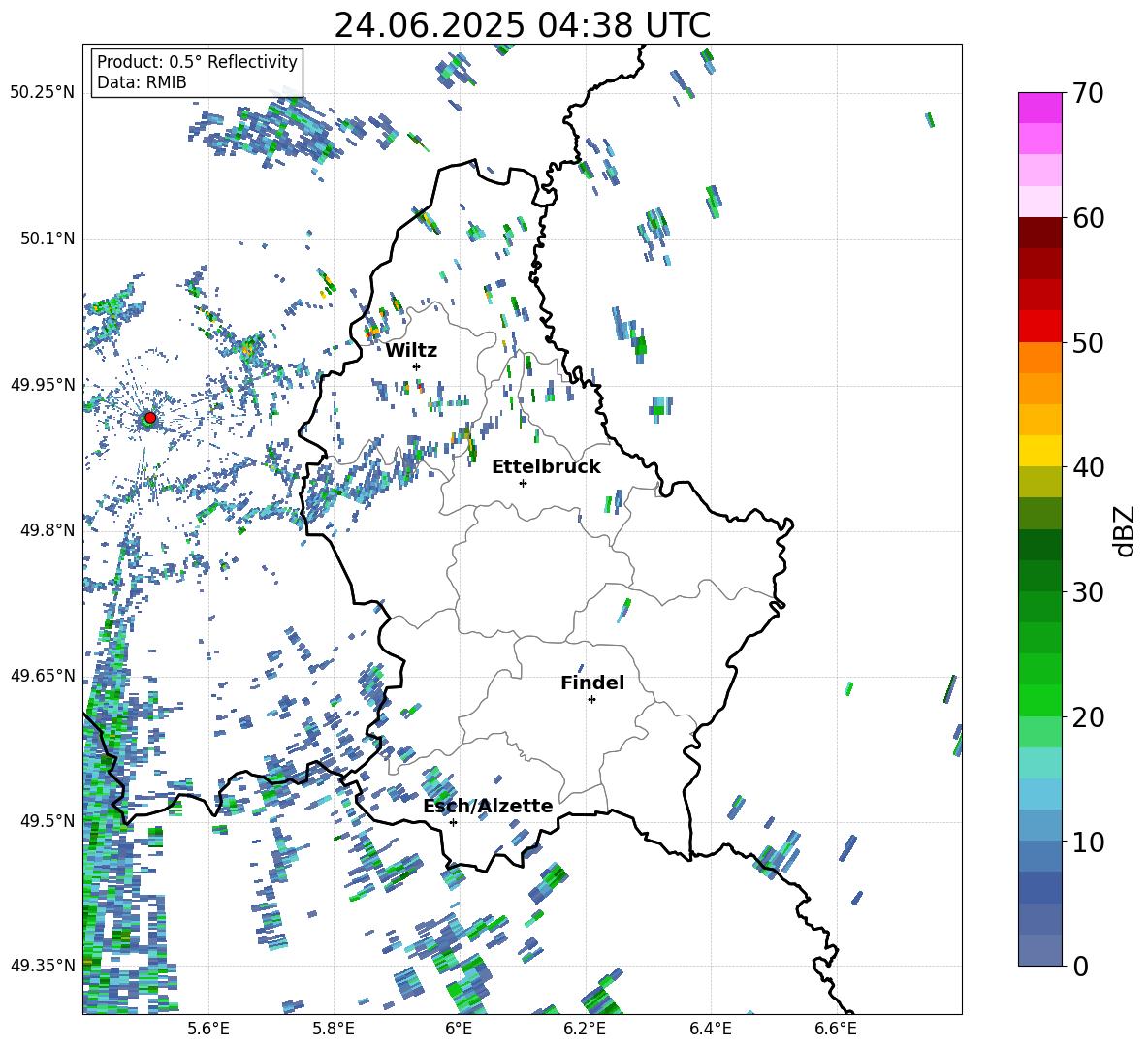Click the red radar location marker
This screenshot has height=1048, width=1148.
(x=150, y=418)
